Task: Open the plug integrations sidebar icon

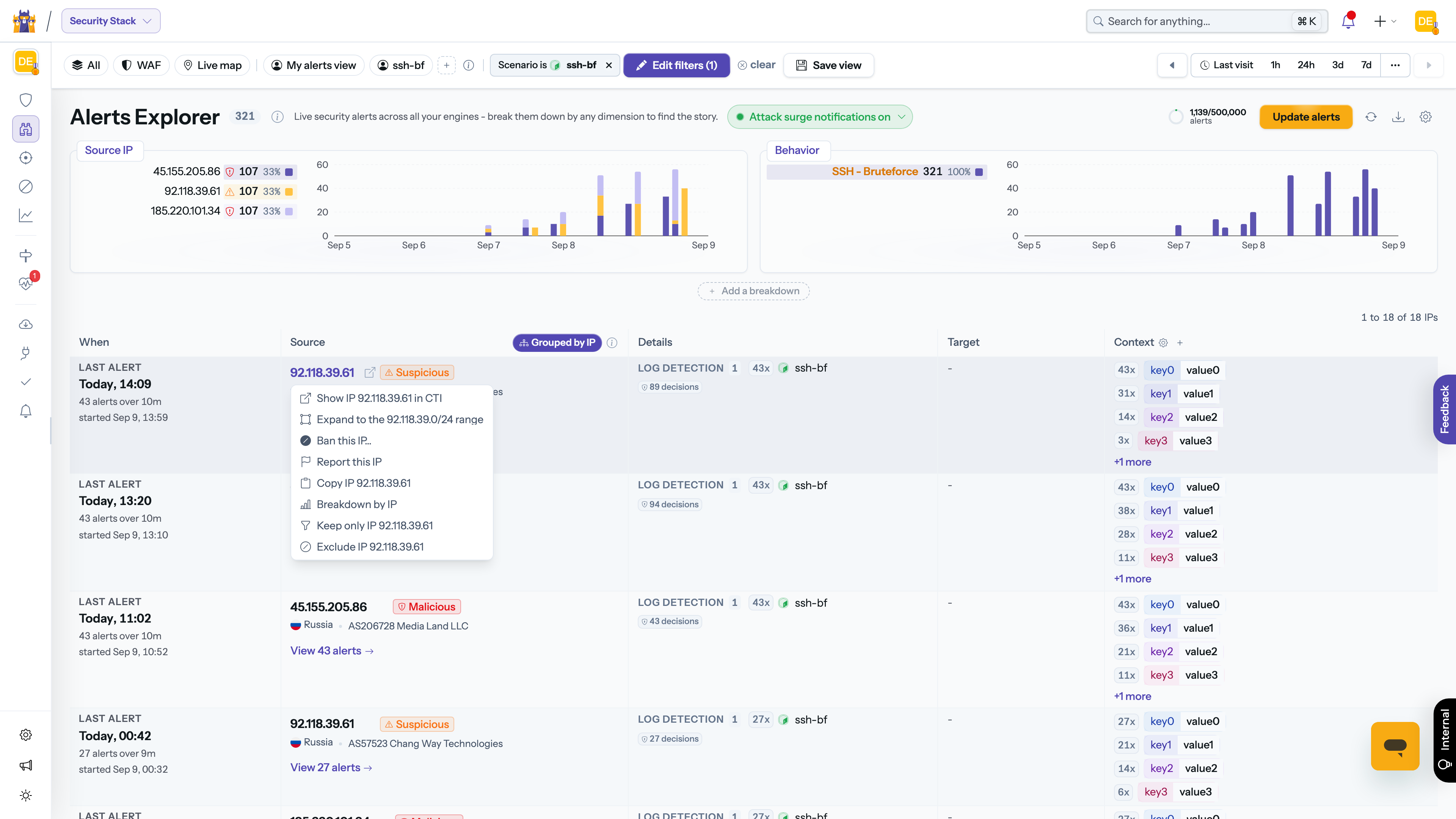Action: tap(25, 353)
